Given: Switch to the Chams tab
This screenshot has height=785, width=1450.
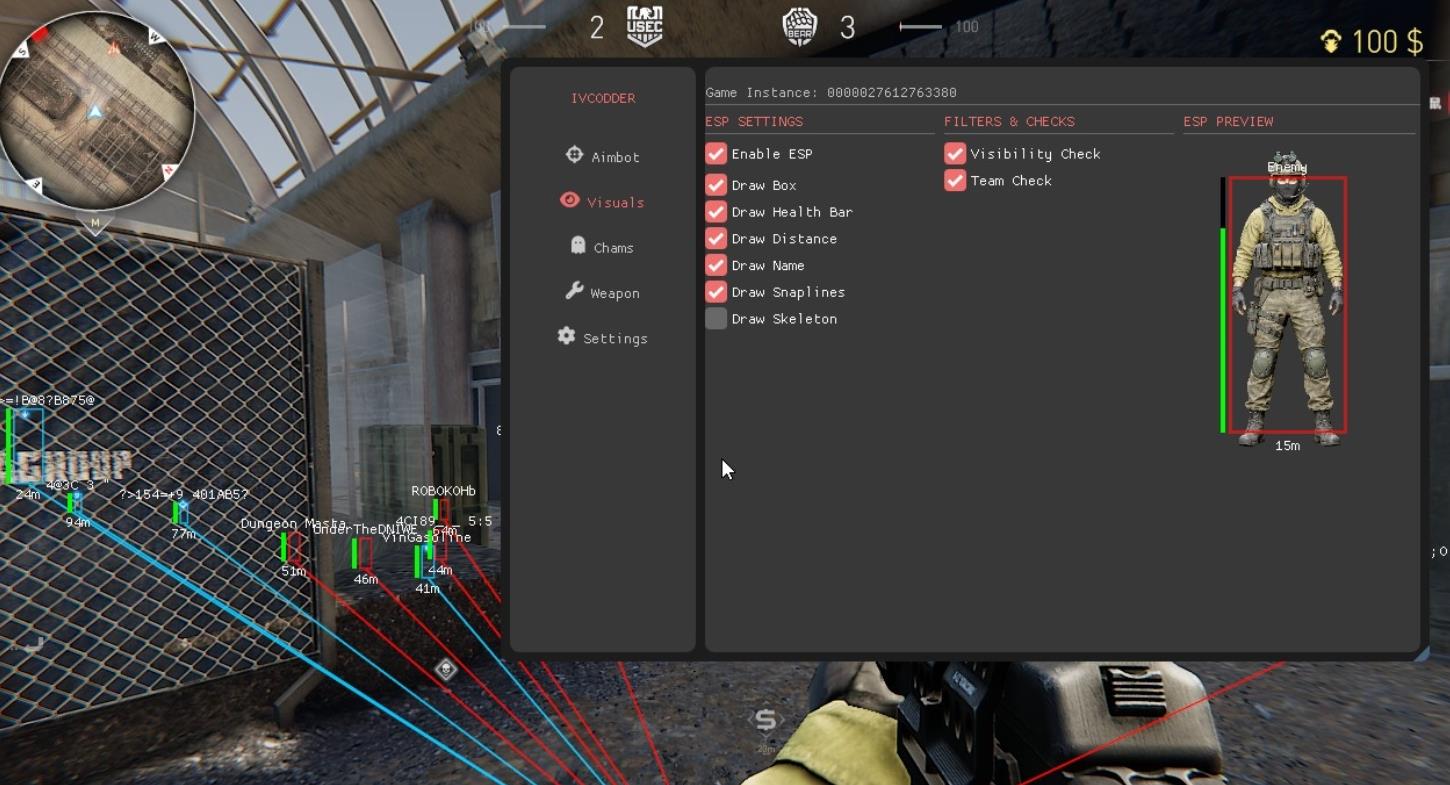Looking at the screenshot, I should [x=603, y=247].
